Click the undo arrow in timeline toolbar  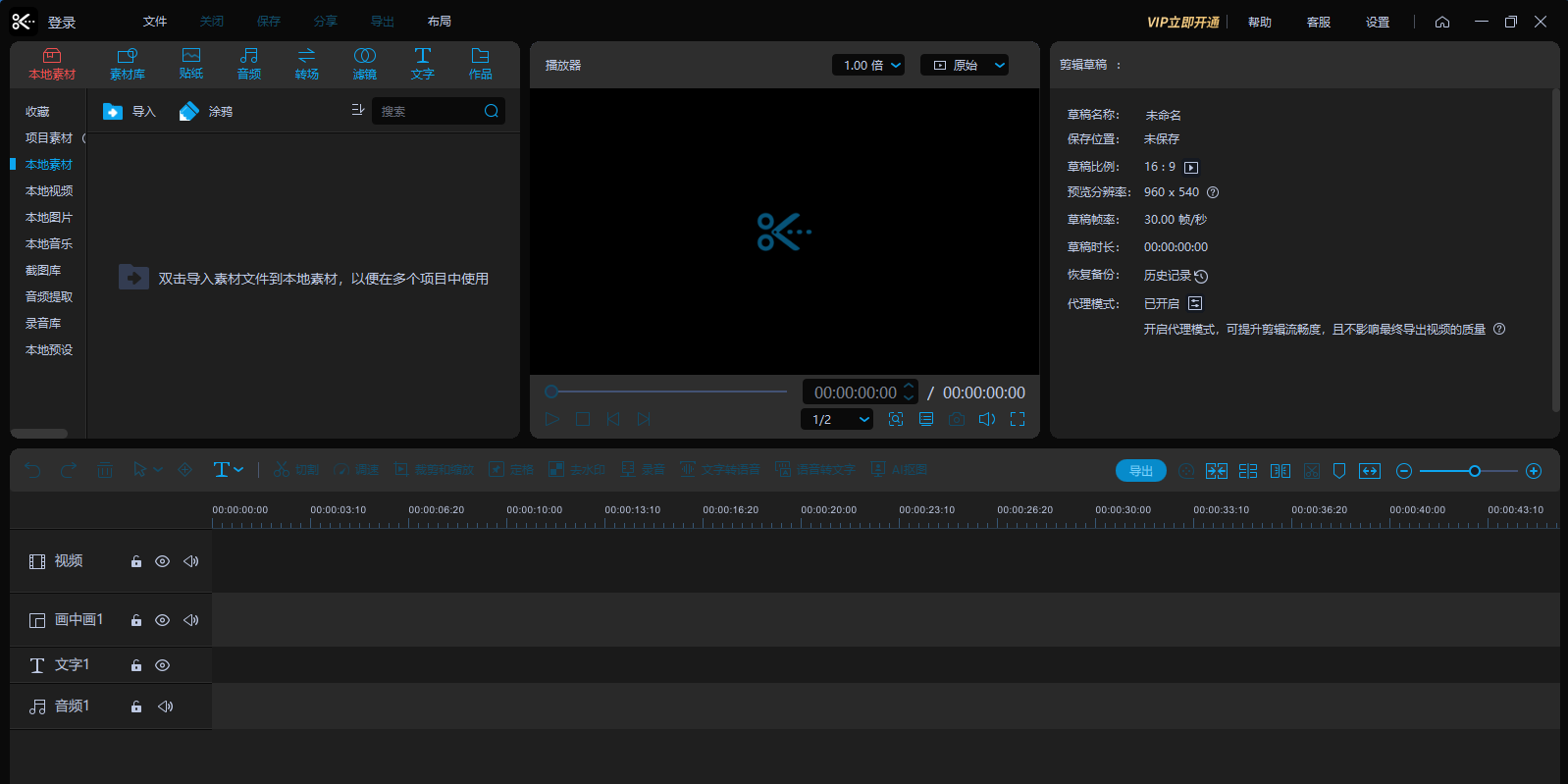(33, 471)
